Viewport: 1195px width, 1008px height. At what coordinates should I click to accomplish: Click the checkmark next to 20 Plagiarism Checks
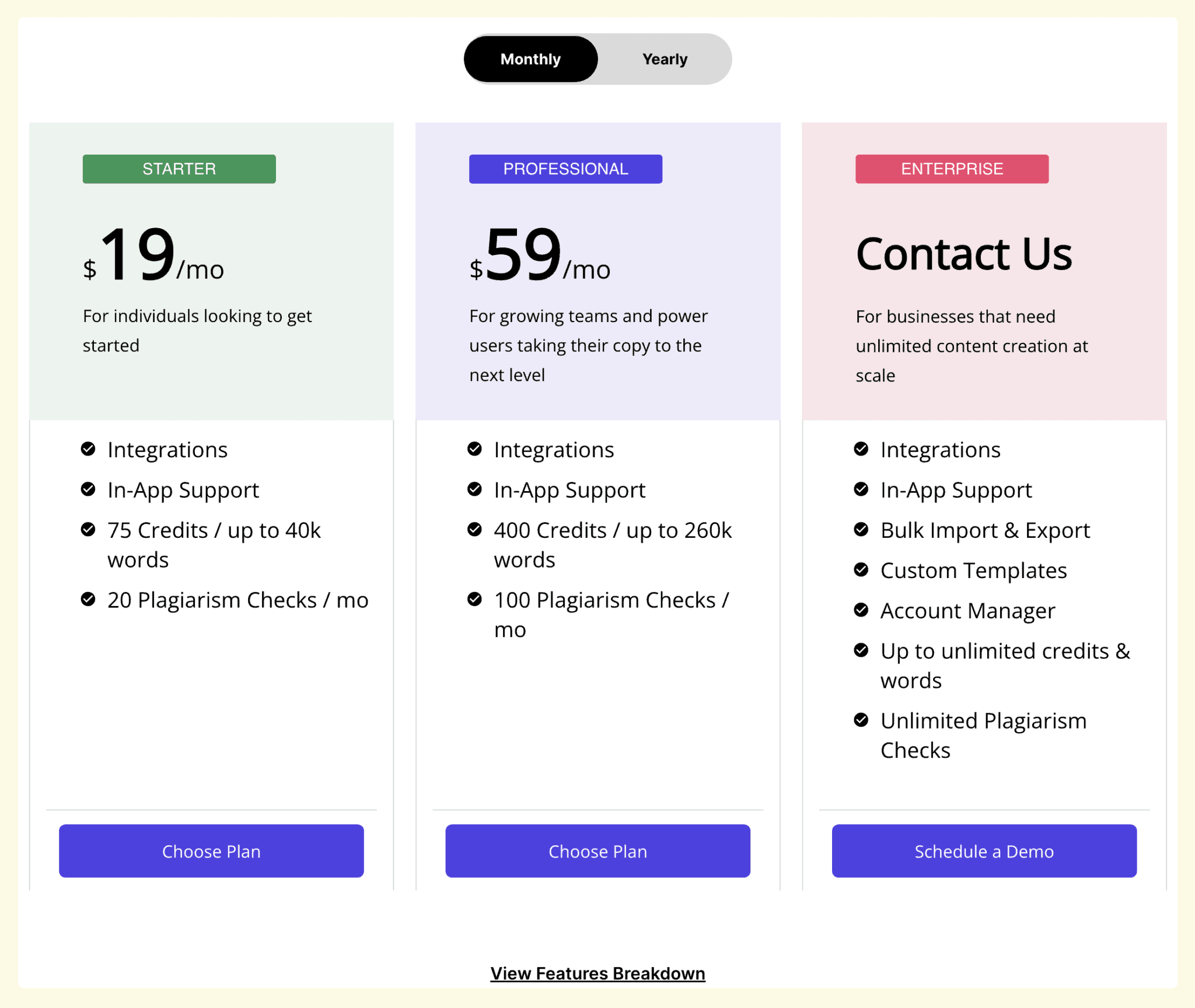(x=88, y=599)
